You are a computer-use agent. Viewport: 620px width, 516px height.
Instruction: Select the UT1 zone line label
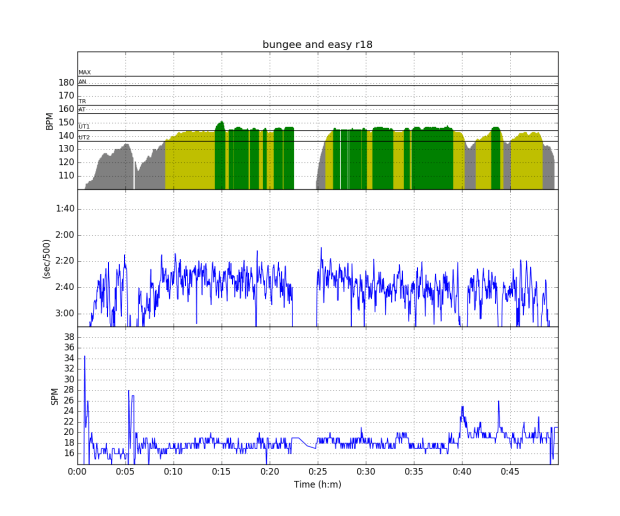pyautogui.click(x=84, y=127)
